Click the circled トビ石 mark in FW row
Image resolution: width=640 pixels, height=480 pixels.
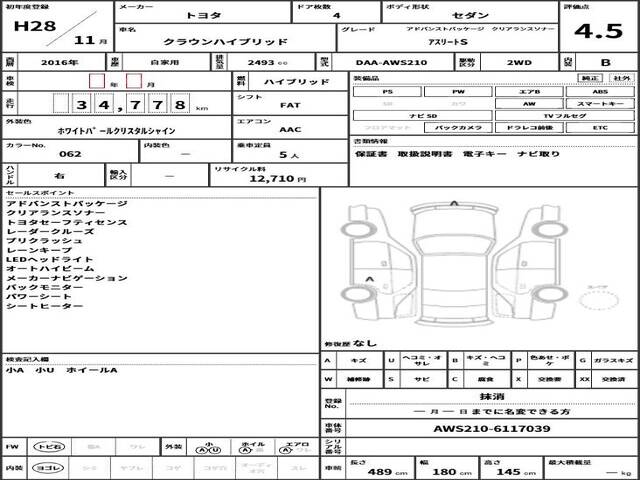pos(45,446)
